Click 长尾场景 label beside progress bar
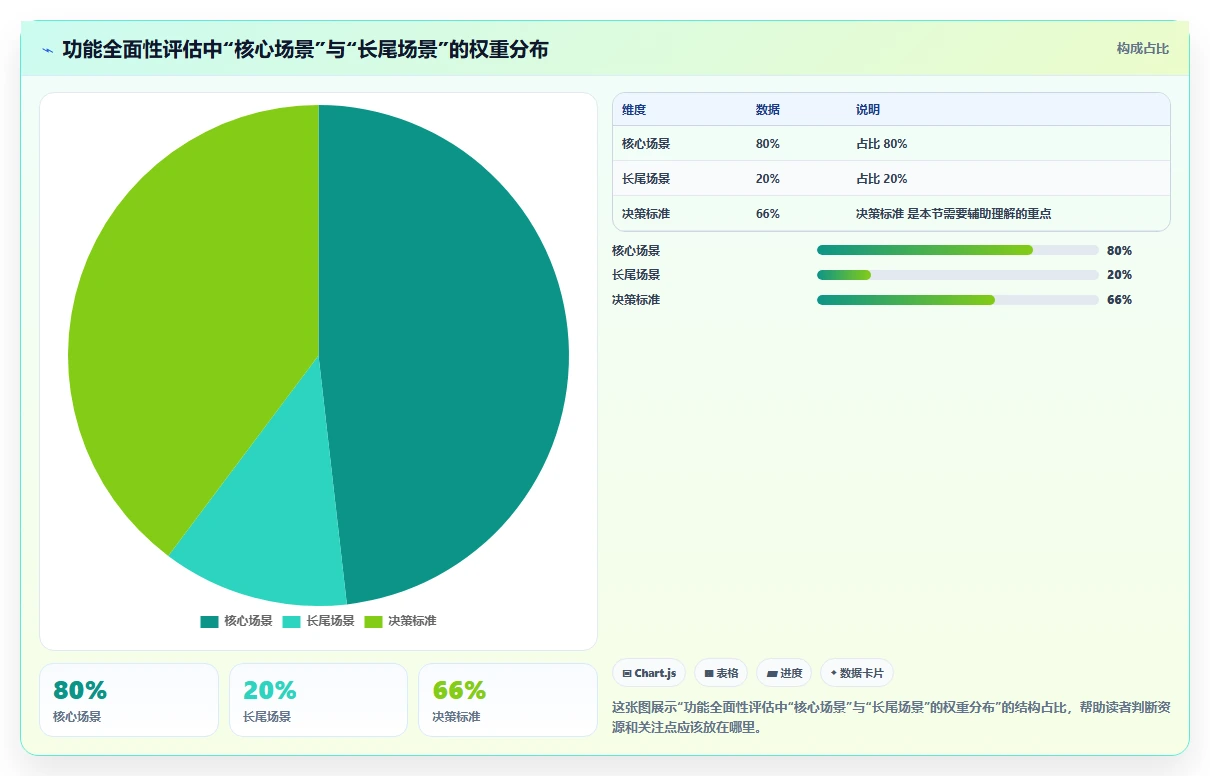Screen dimensions: 1210x776 [636, 275]
